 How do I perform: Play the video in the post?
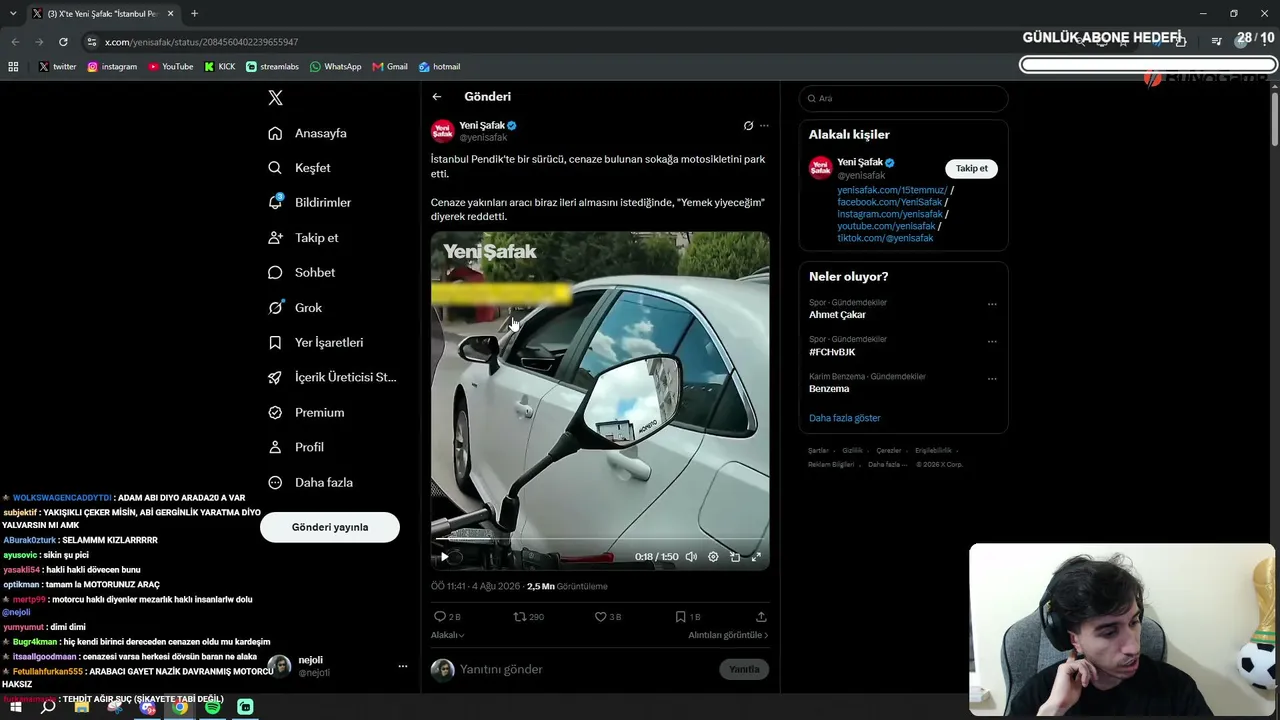[x=445, y=557]
